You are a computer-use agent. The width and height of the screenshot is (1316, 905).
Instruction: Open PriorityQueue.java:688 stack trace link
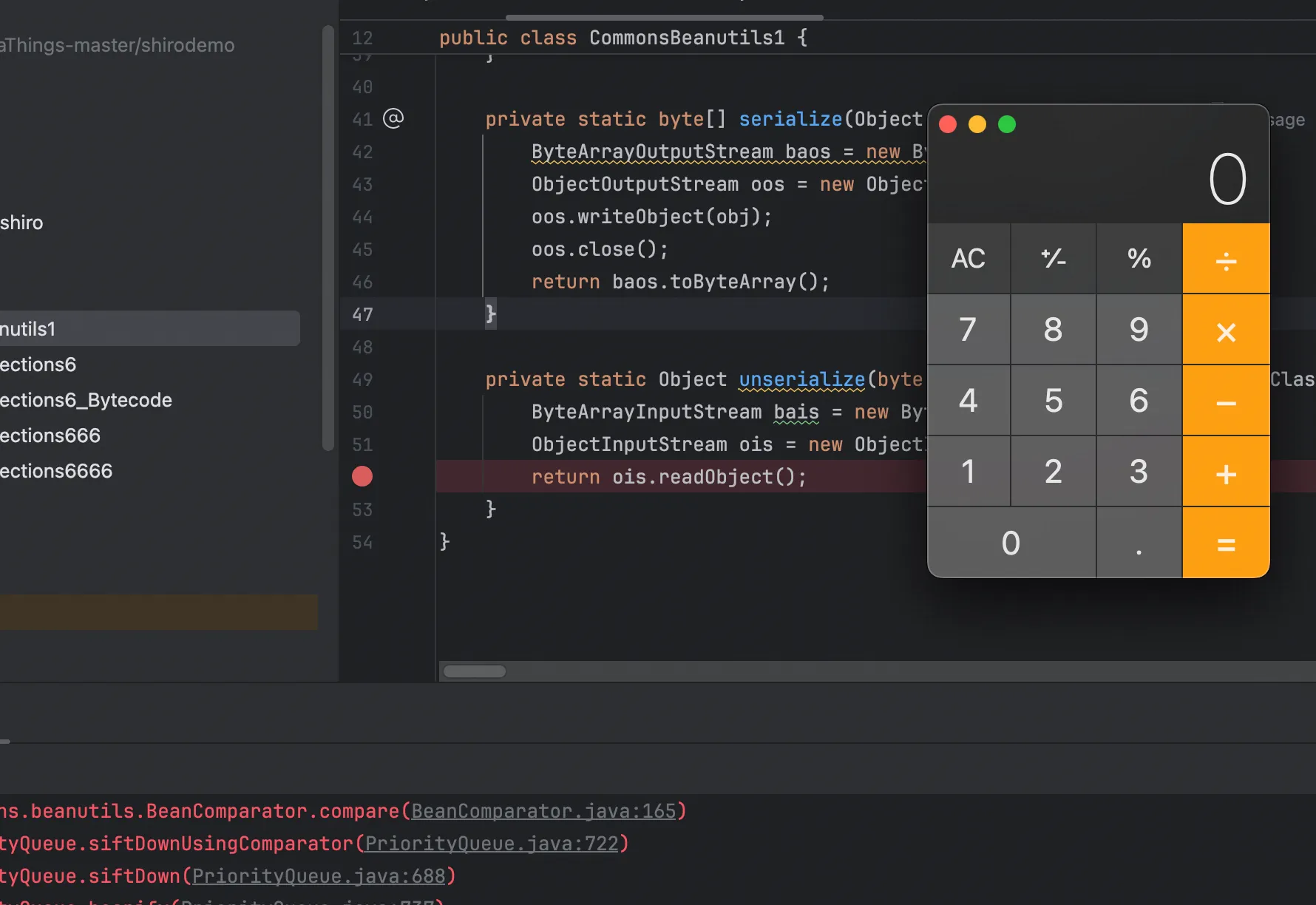coord(319,876)
